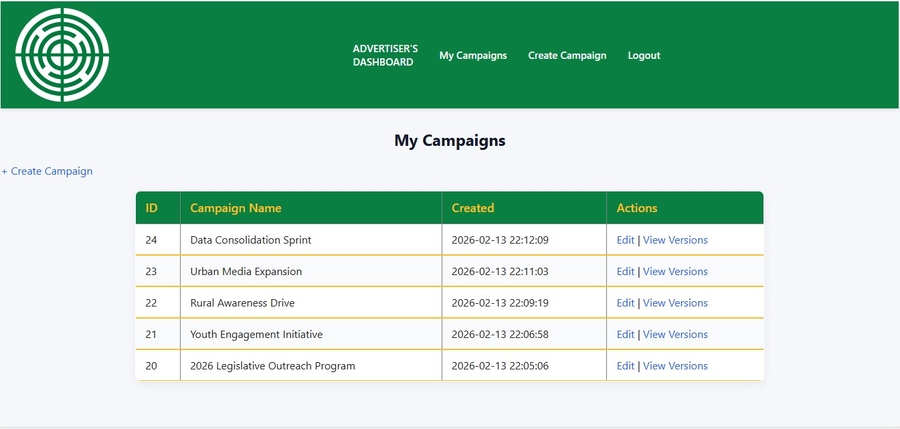Click the circular maze logo
The image size is (900, 429).
[62, 55]
